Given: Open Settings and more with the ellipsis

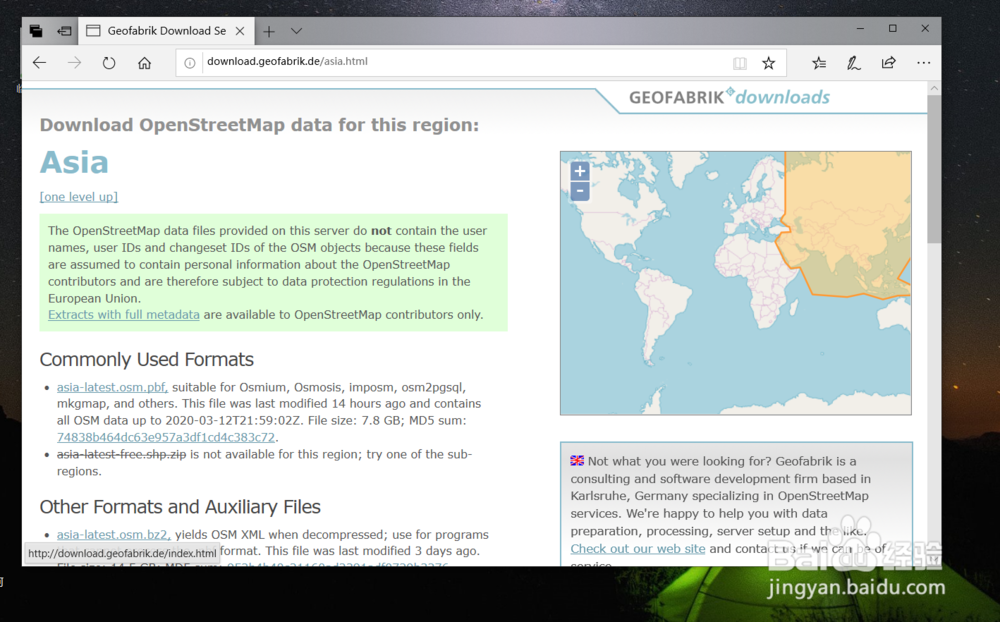Looking at the screenshot, I should (923, 62).
